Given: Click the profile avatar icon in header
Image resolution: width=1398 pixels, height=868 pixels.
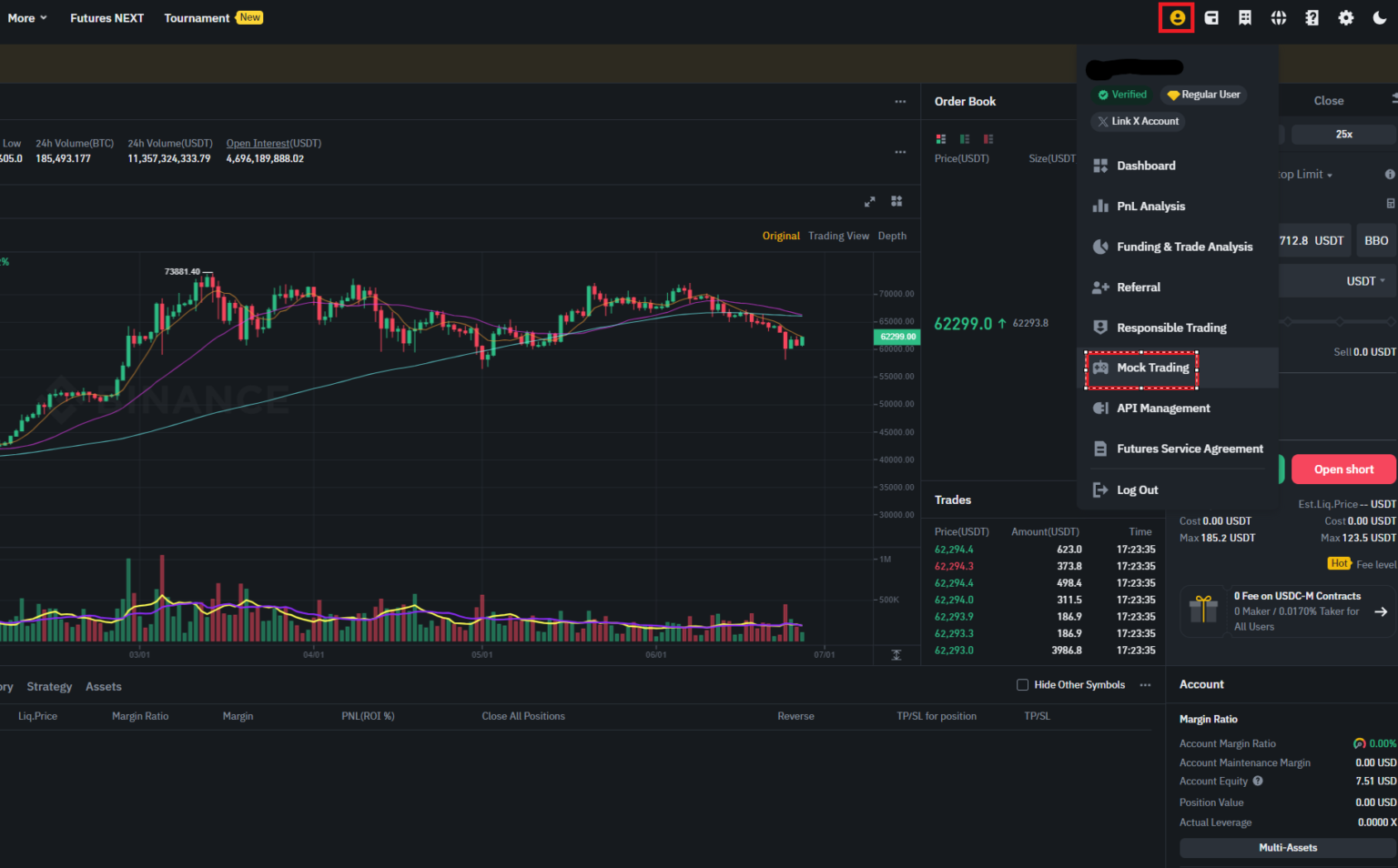Looking at the screenshot, I should pos(1177,17).
